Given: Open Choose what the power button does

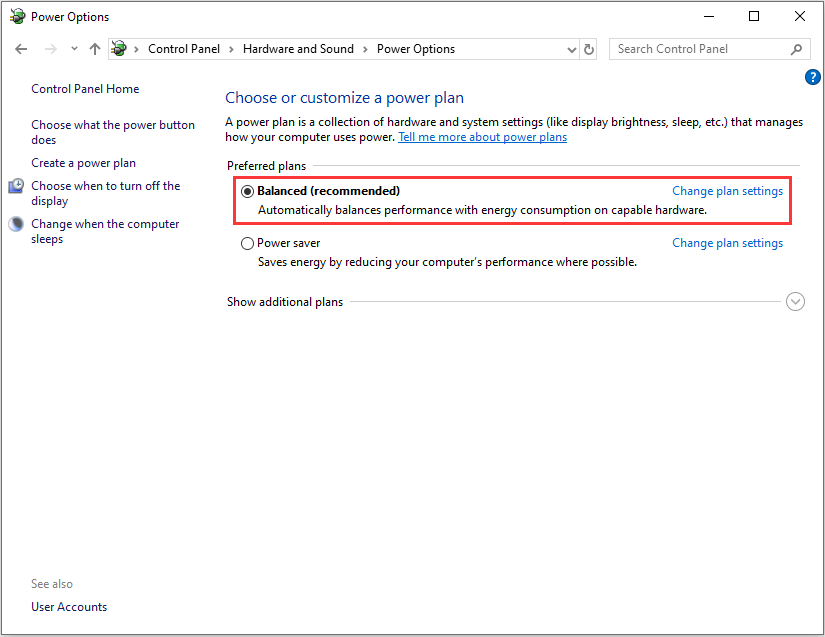Looking at the screenshot, I should [x=113, y=132].
